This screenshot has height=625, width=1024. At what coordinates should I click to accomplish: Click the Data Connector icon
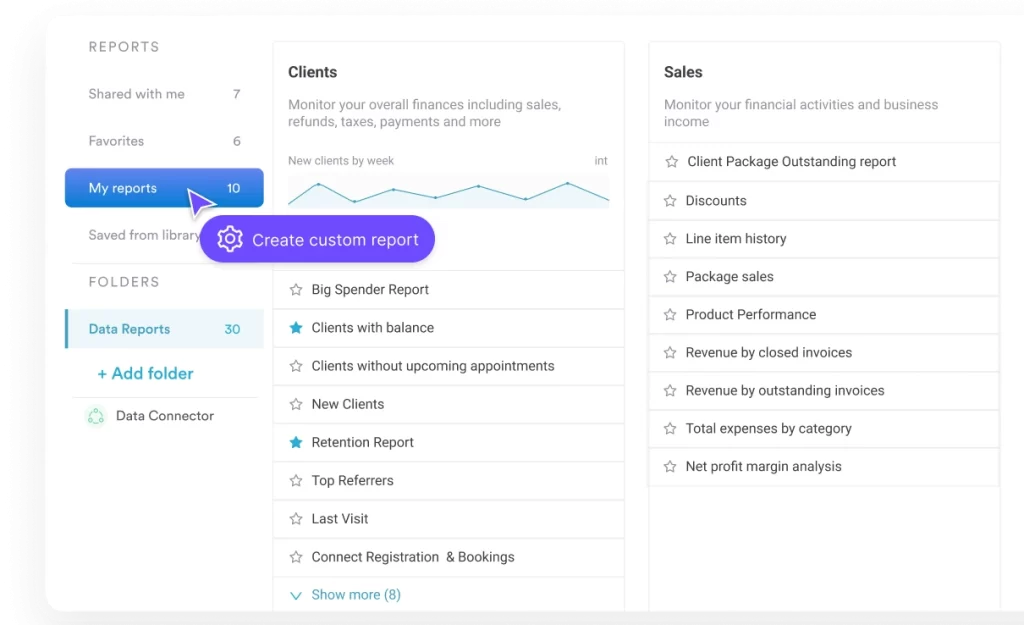[x=96, y=417]
